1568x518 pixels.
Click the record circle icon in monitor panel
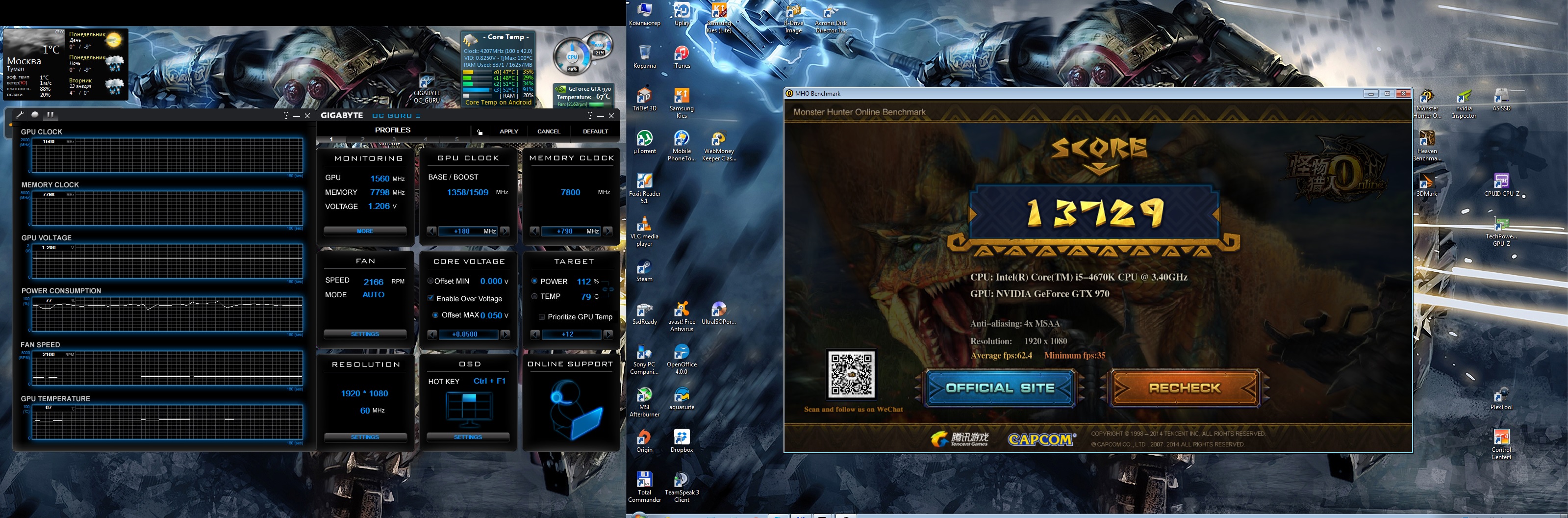(35, 114)
